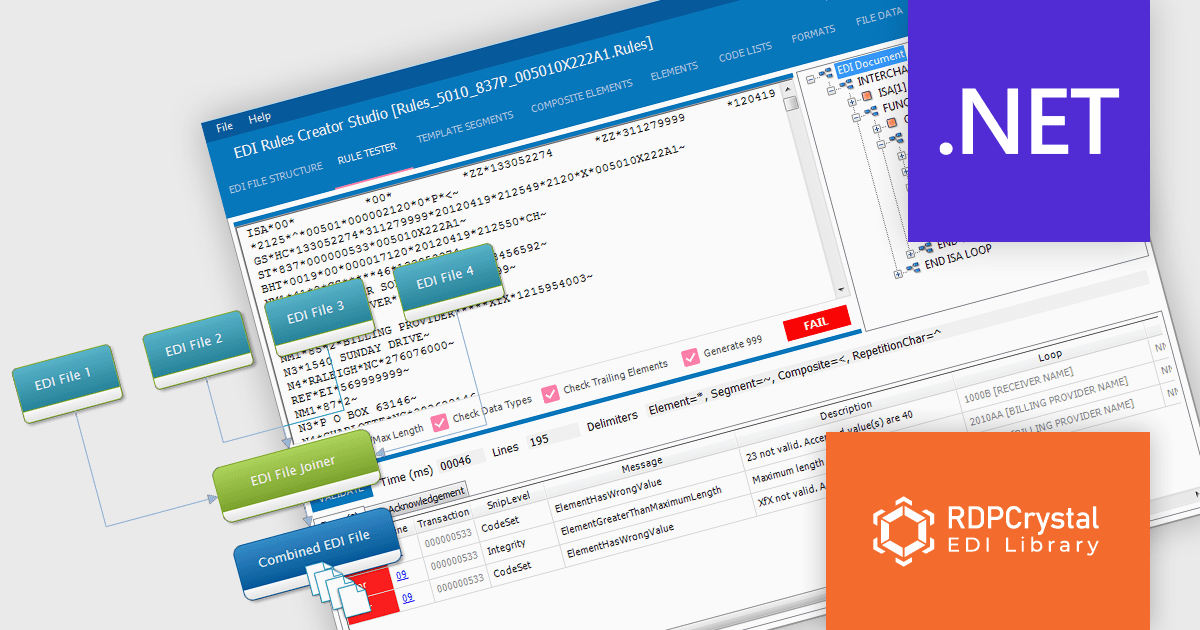Switch to the FORMATS tab
Screen dimensions: 1200x630
pos(813,36)
